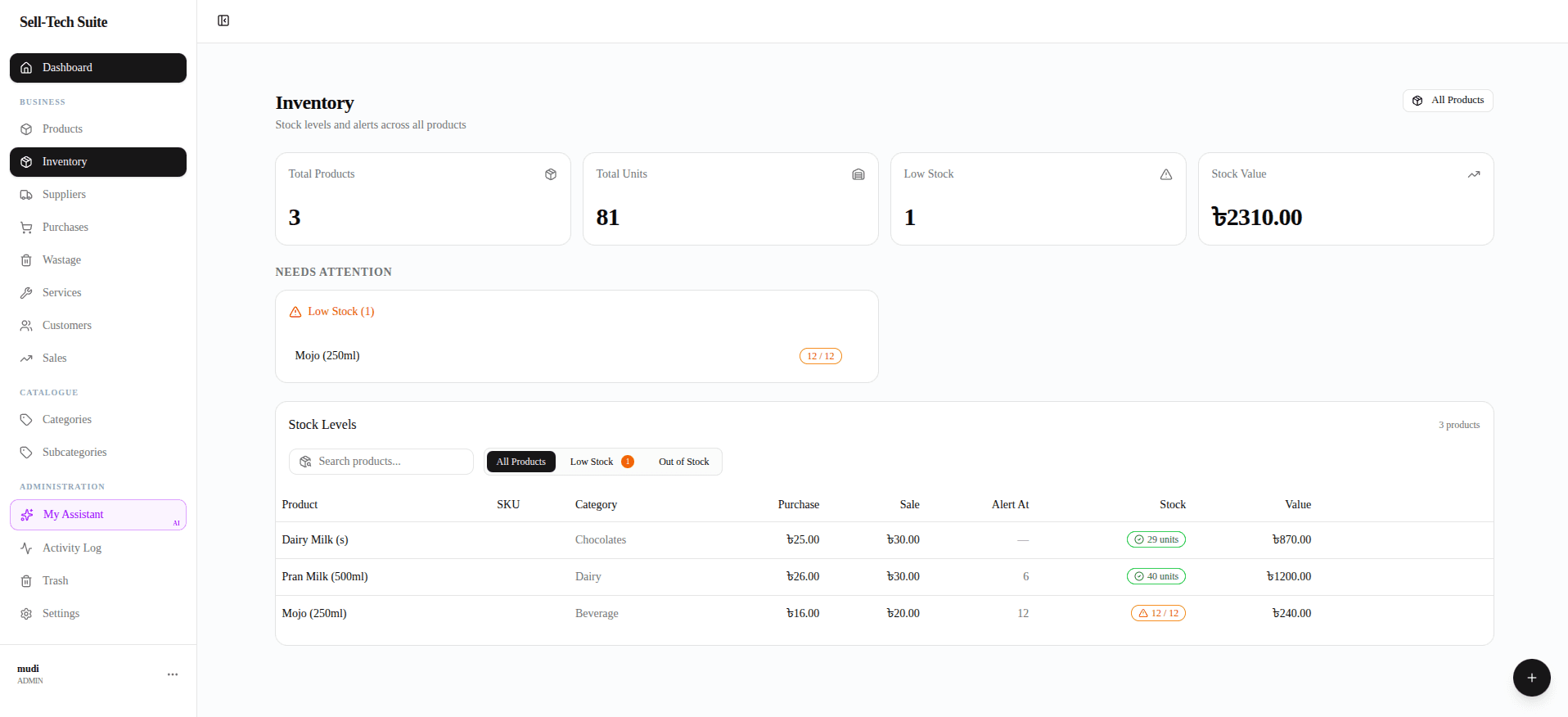
Task: Open the Products page in sidebar
Action: tap(98, 129)
